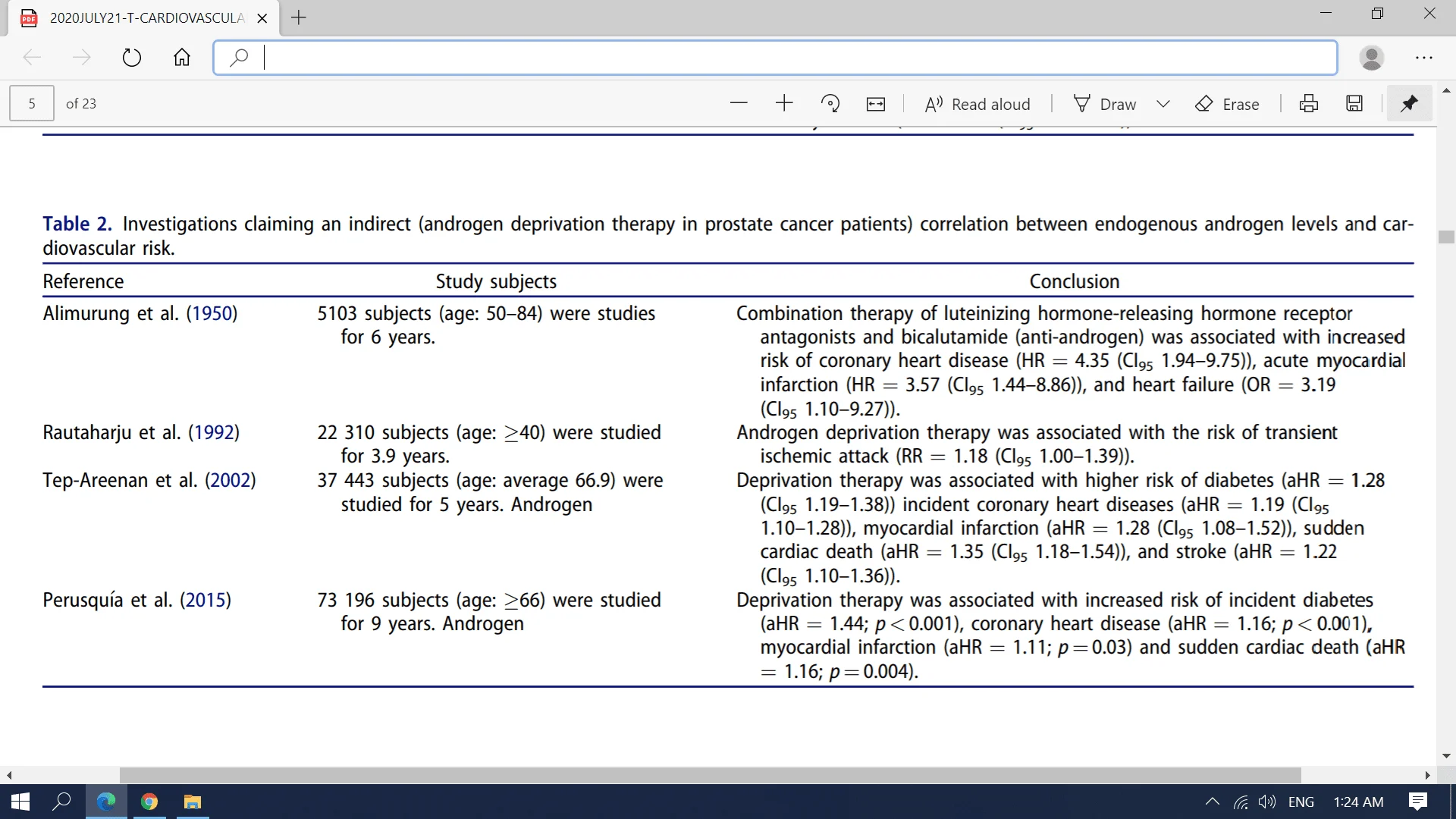Zoom out the PDF
1456x819 pixels.
739,103
